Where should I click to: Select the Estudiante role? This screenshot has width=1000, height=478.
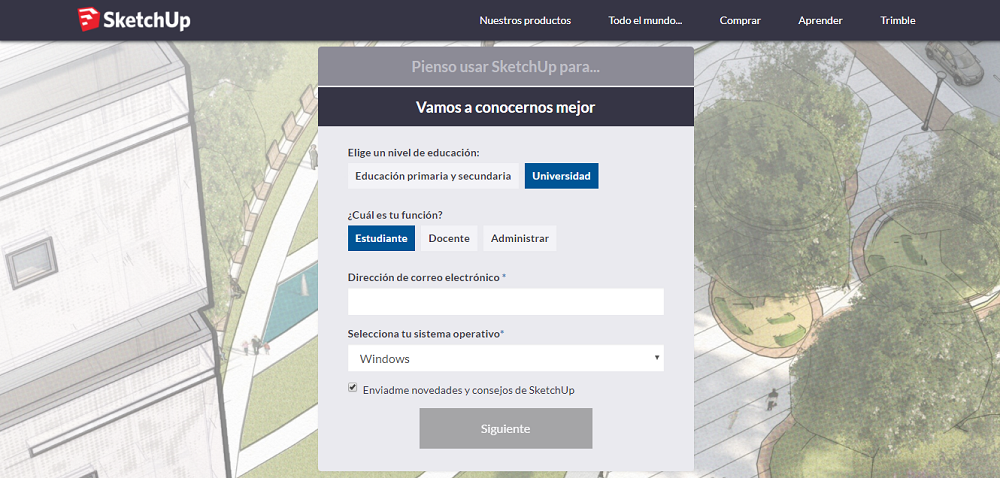pyautogui.click(x=381, y=238)
